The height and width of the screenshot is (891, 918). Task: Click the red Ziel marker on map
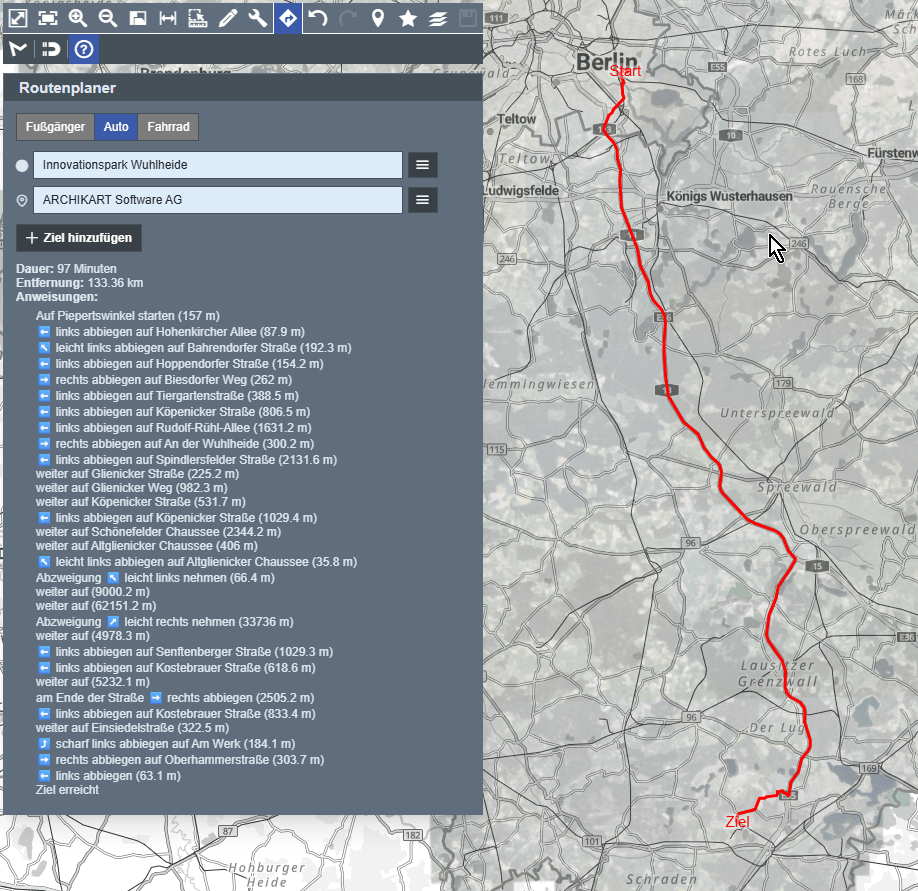click(737, 821)
